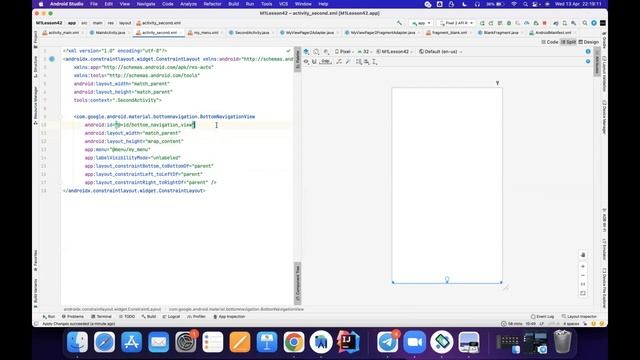Open the activity_main.xml tab
The height and width of the screenshot is (360, 640).
click(x=63, y=33)
